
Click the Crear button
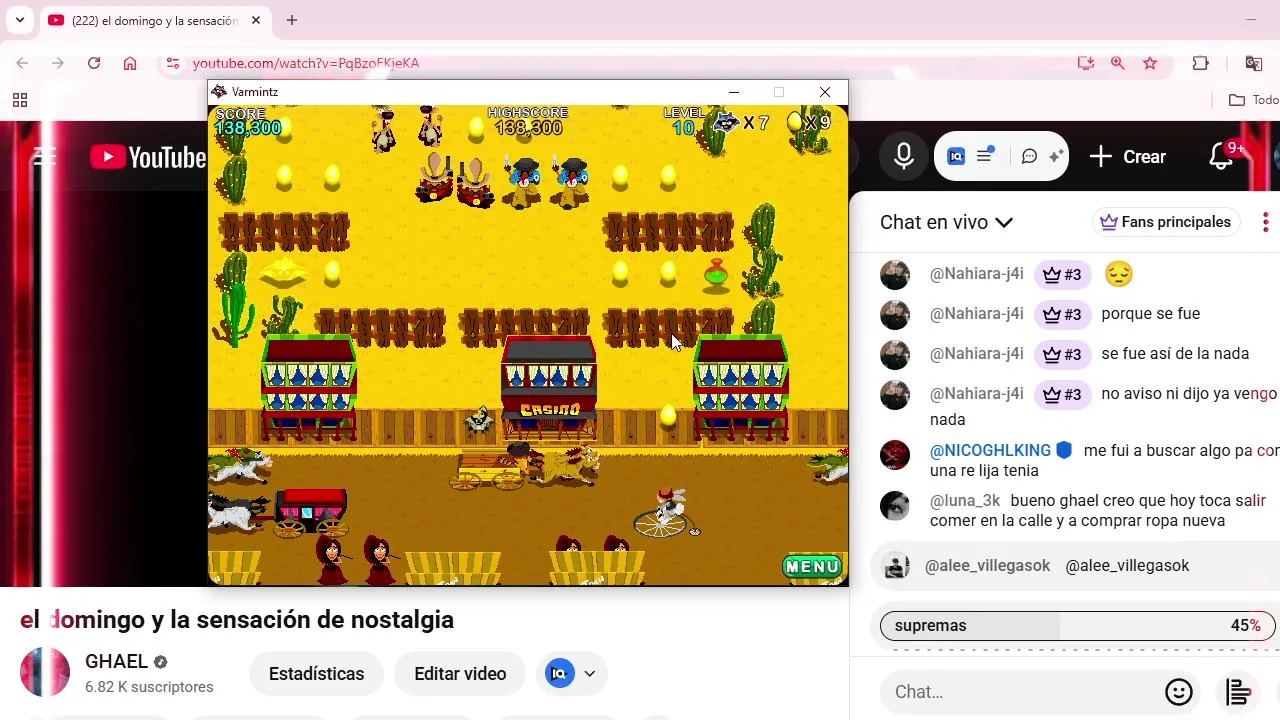click(x=1129, y=157)
